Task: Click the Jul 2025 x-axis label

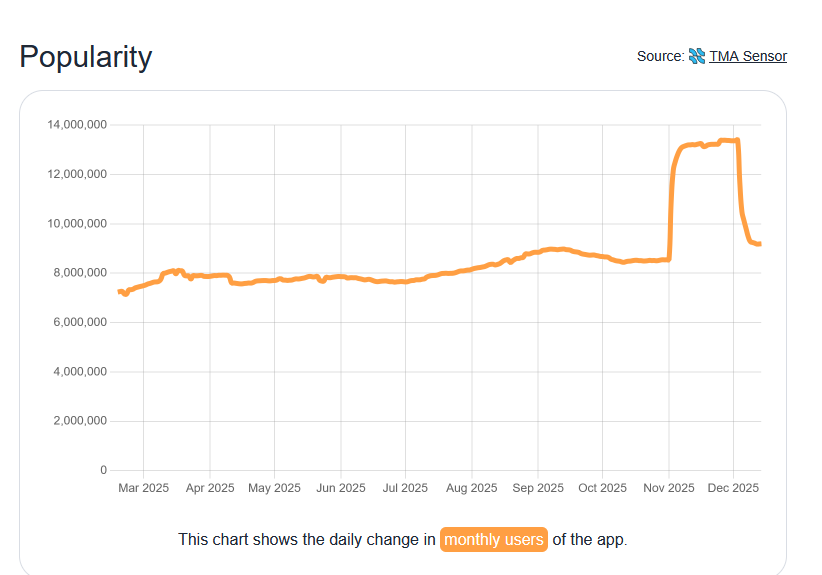Action: tap(405, 488)
